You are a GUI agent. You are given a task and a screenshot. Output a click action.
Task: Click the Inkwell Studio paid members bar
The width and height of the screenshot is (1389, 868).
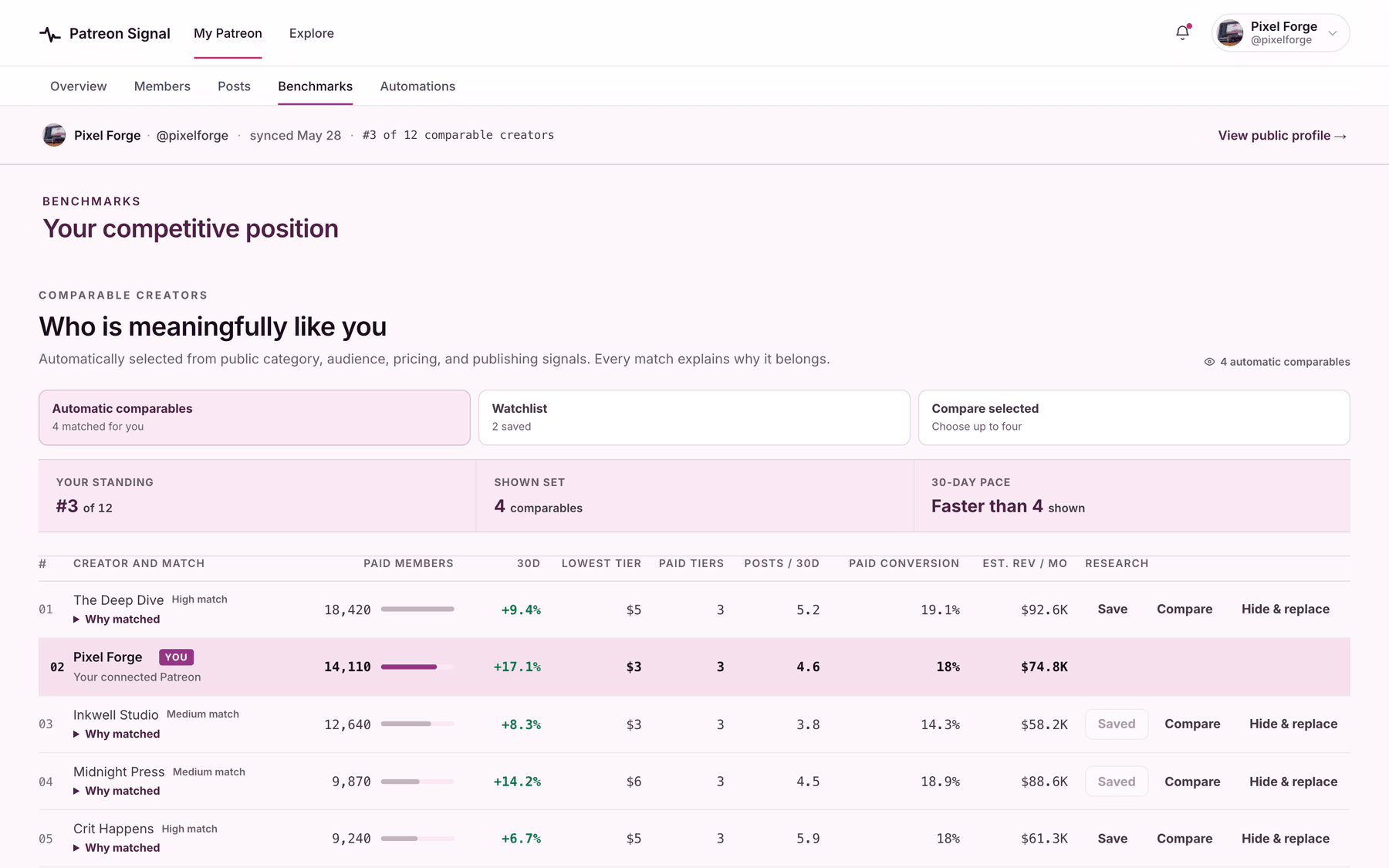417,724
